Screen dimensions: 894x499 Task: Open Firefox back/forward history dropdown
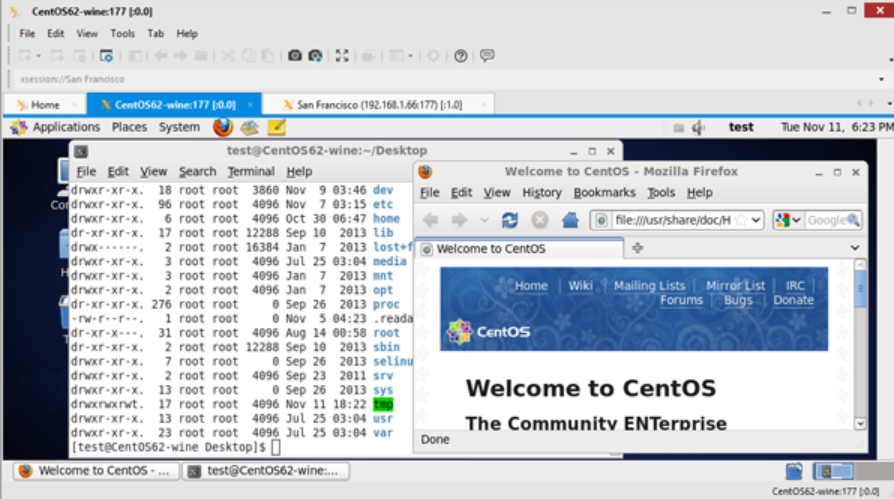pyautogui.click(x=484, y=220)
